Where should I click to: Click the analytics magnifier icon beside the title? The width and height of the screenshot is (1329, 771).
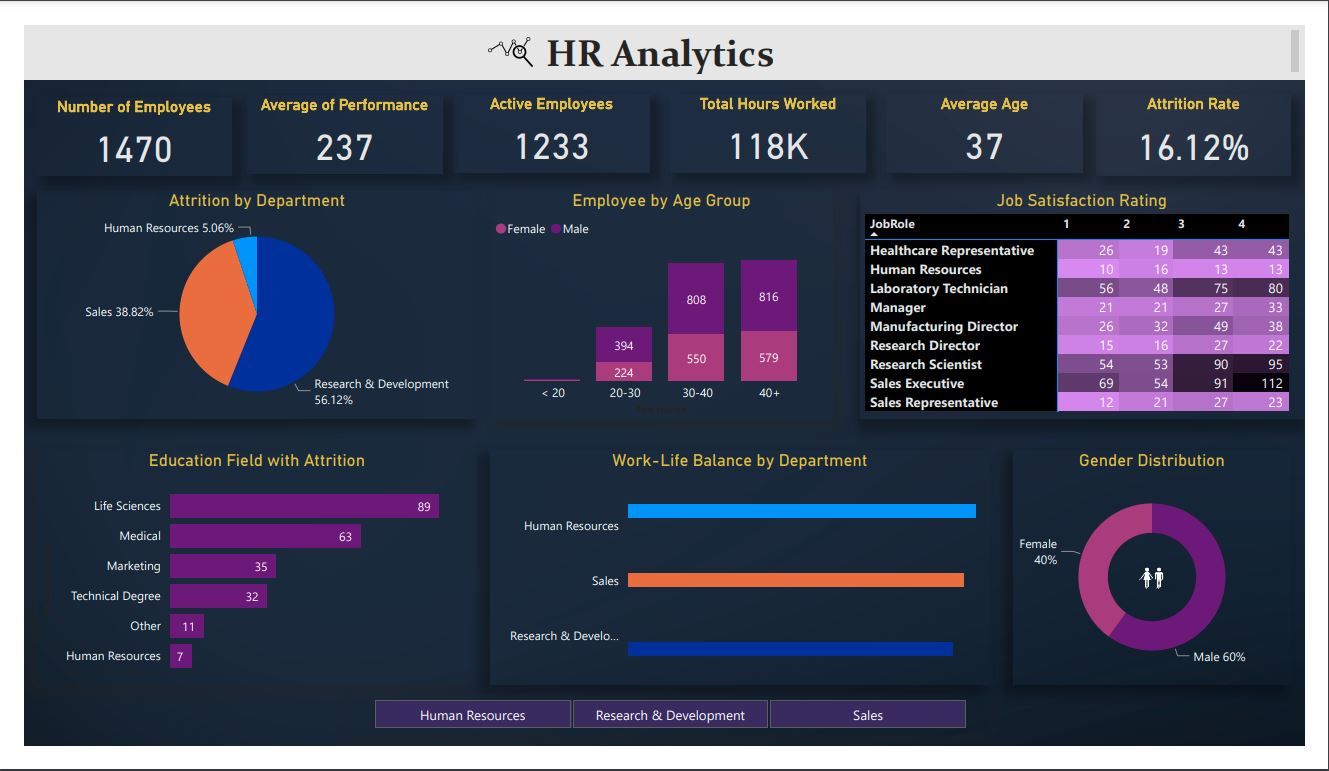[511, 51]
